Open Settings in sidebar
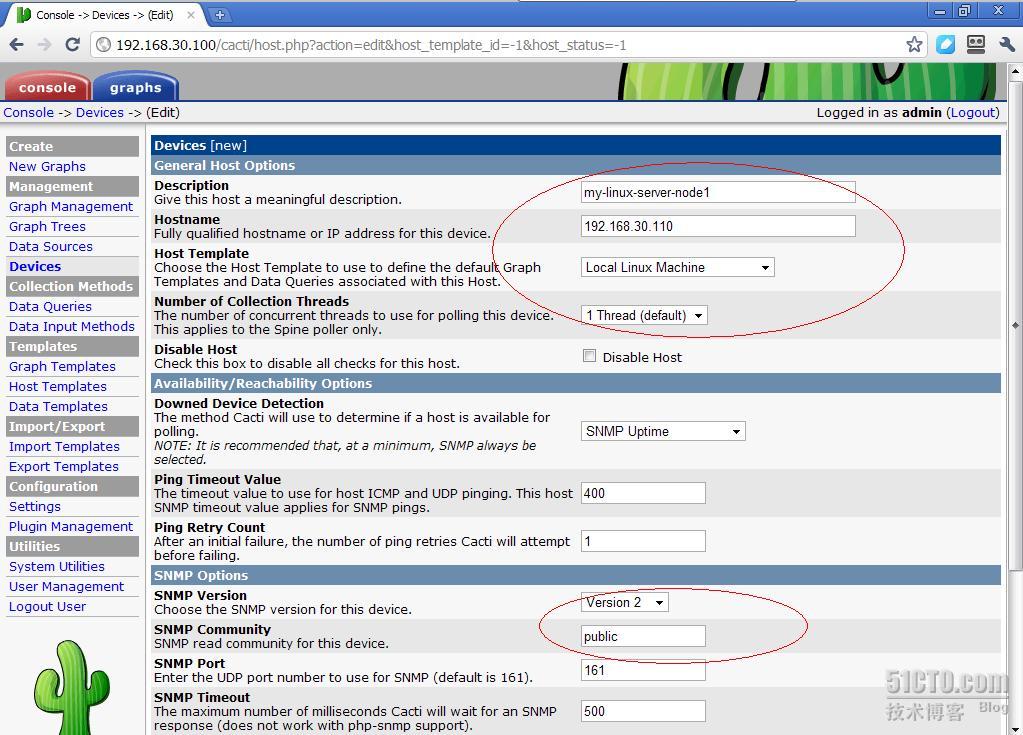 click(35, 506)
